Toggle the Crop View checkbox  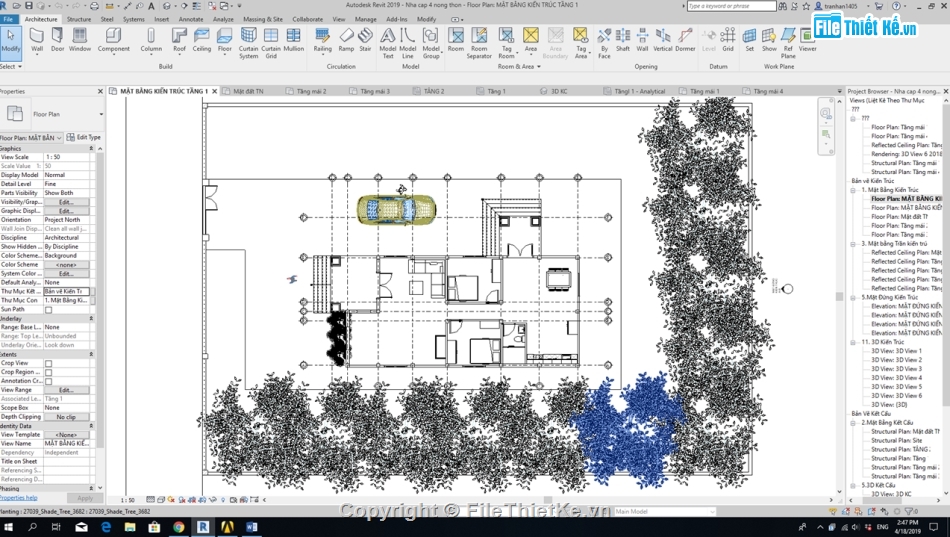tap(49, 364)
